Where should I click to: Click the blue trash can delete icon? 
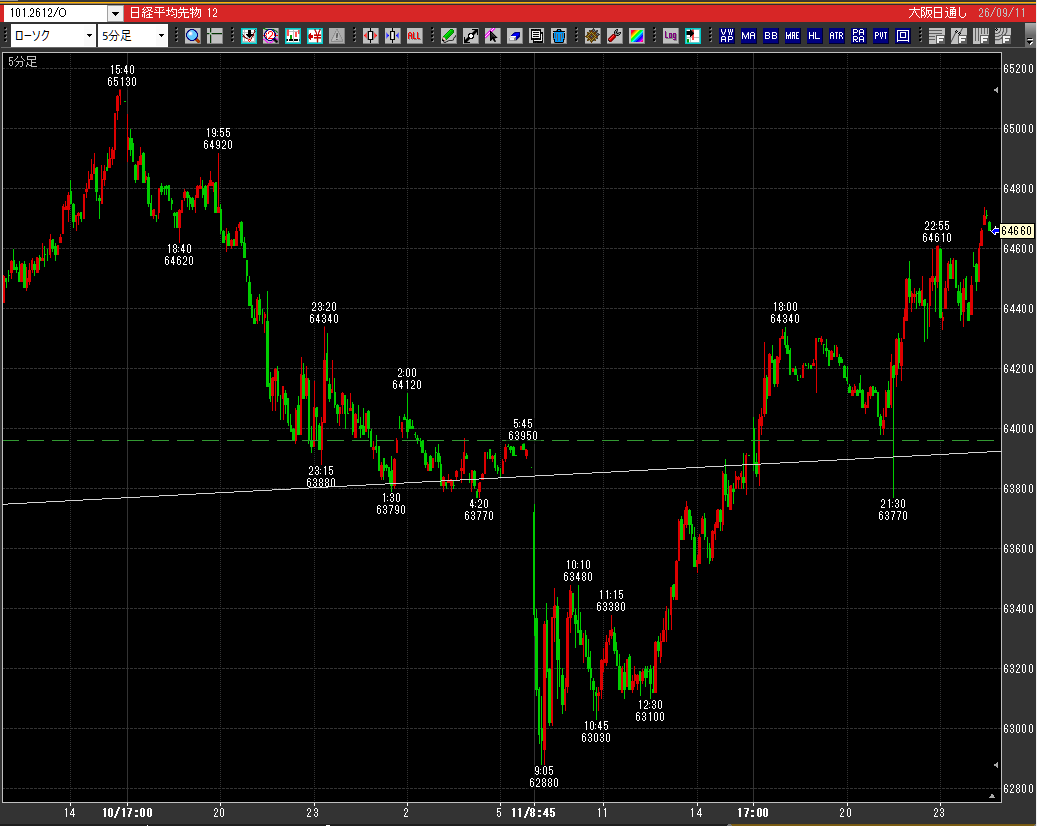coord(559,36)
